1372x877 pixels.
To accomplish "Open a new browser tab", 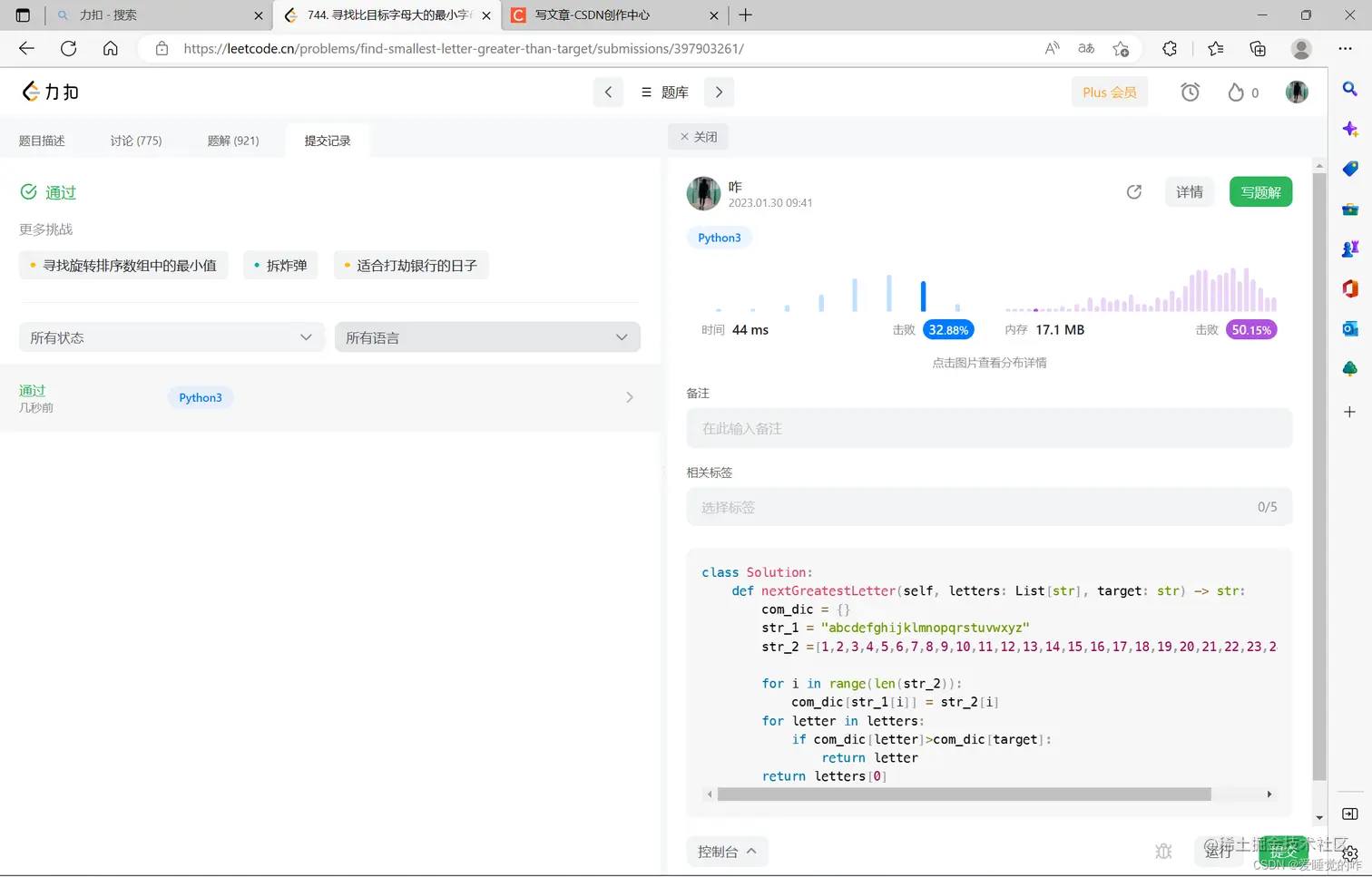I will (746, 15).
